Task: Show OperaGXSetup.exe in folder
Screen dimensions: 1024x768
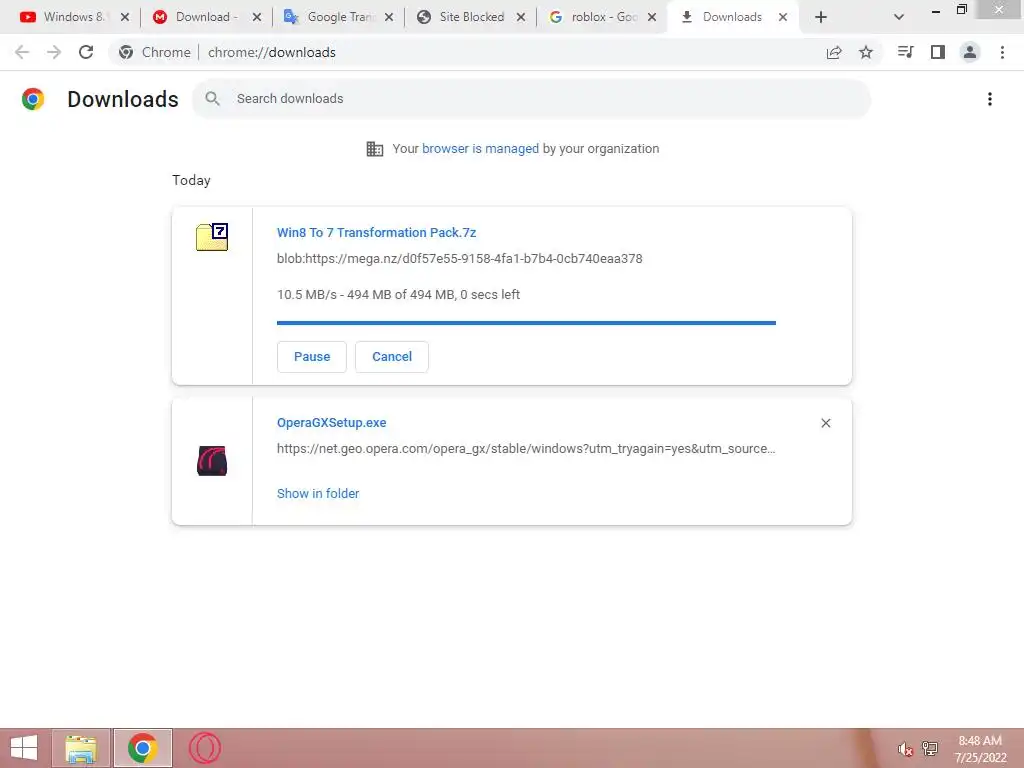Action: [317, 494]
